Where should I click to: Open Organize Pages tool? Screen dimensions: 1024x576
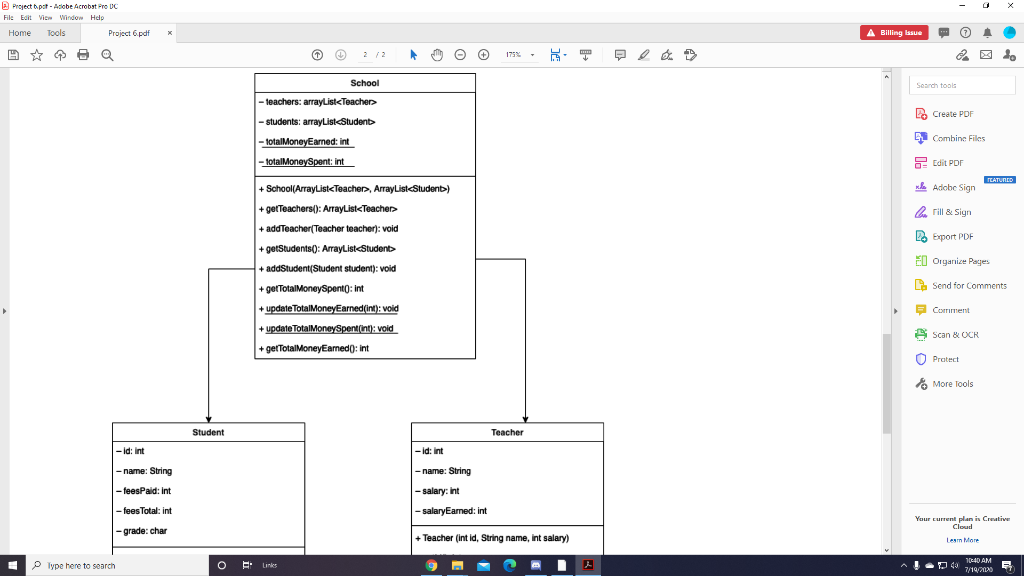click(952, 261)
